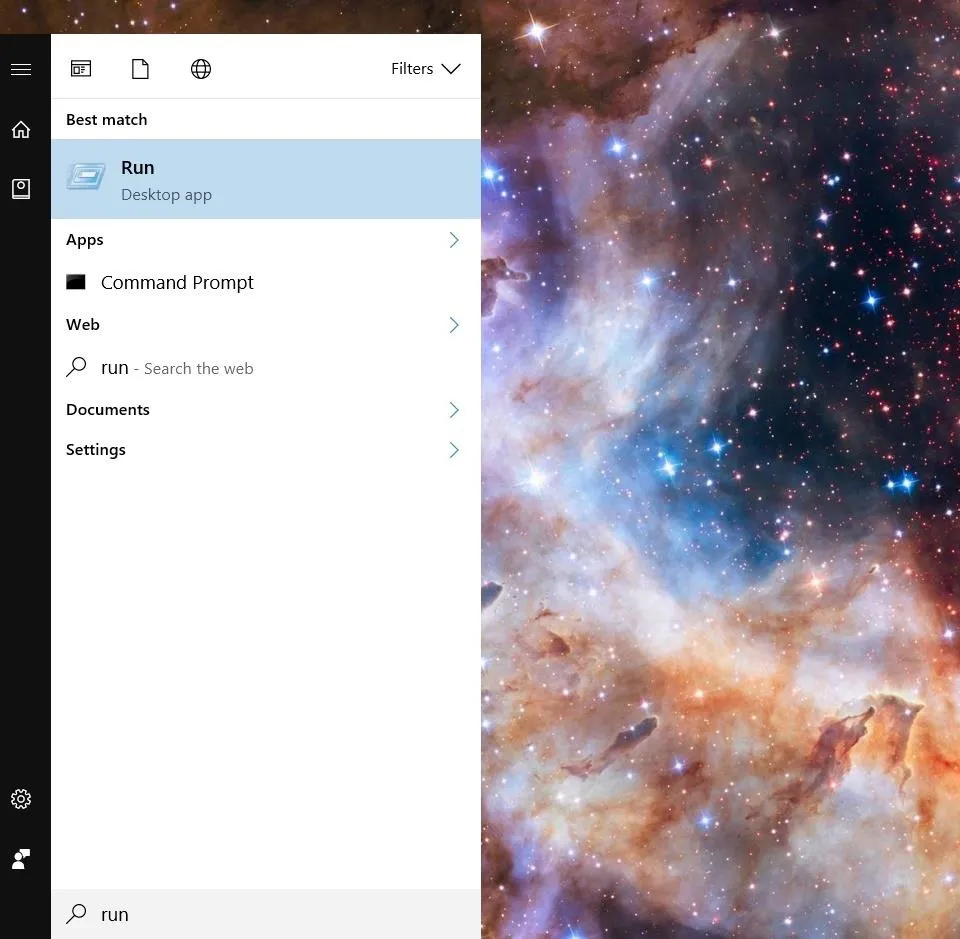
Task: Click the Settings category heading
Action: tap(96, 450)
